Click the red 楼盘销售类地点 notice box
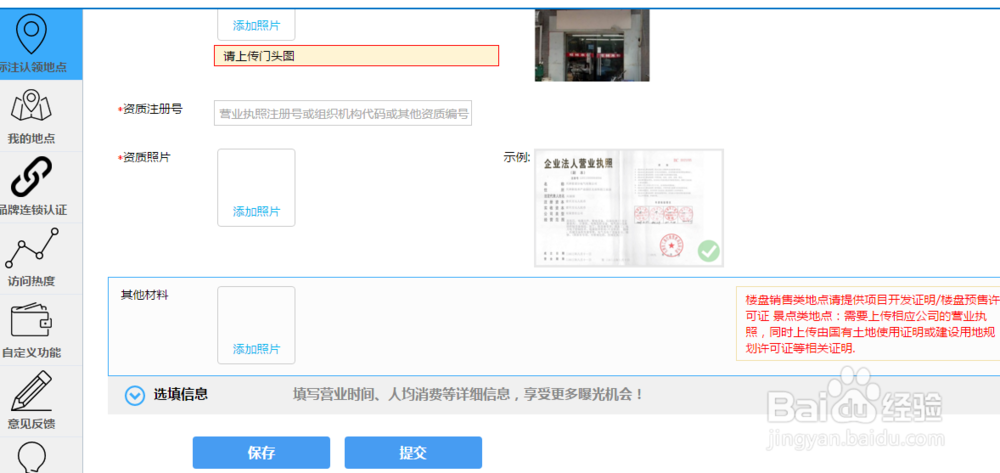The width and height of the screenshot is (1000, 473). (868, 324)
